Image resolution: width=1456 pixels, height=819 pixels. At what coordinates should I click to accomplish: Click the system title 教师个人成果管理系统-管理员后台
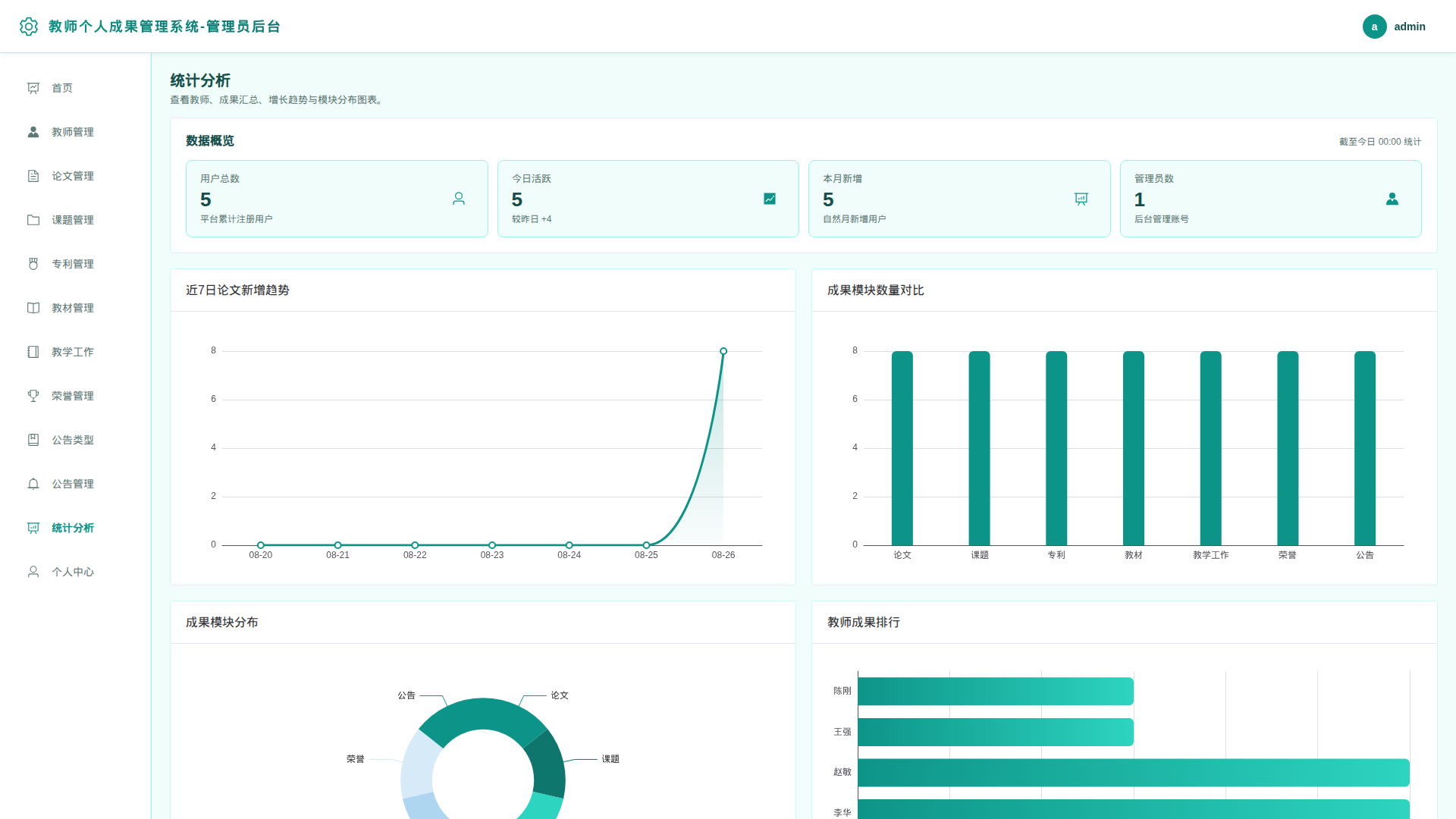pyautogui.click(x=165, y=27)
